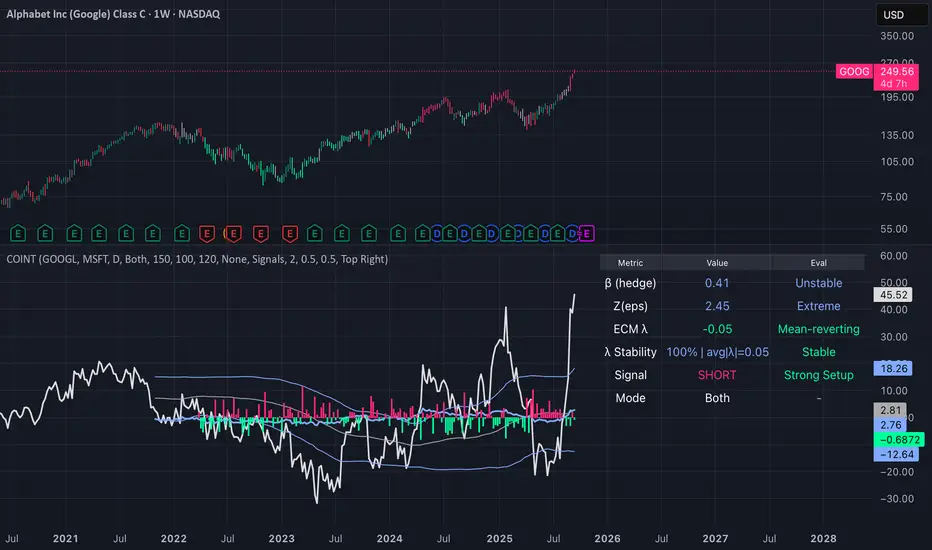The width and height of the screenshot is (932, 550).
Task: Select the chart title Alphabet Inc (Google) Class C
Action: (76, 14)
